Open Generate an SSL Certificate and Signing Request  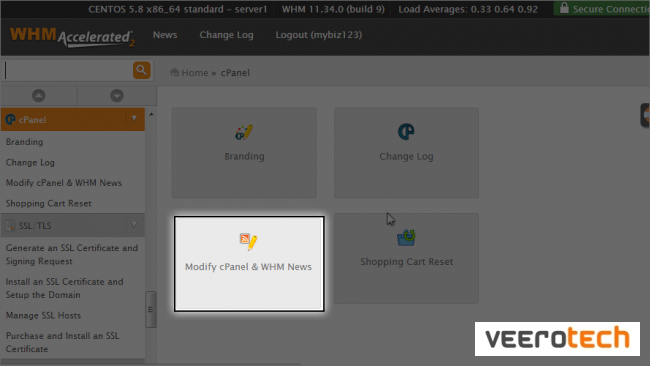pyautogui.click(x=72, y=255)
